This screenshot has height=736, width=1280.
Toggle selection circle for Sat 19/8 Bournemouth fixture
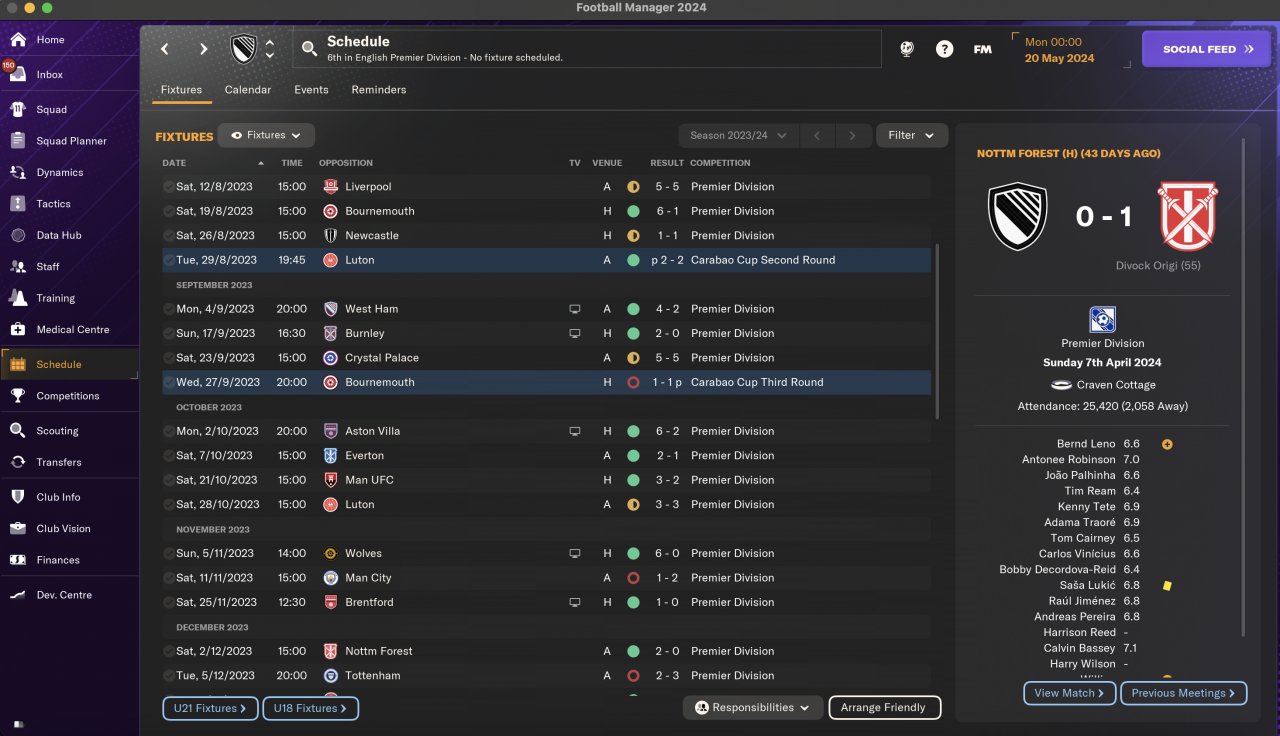[168, 211]
